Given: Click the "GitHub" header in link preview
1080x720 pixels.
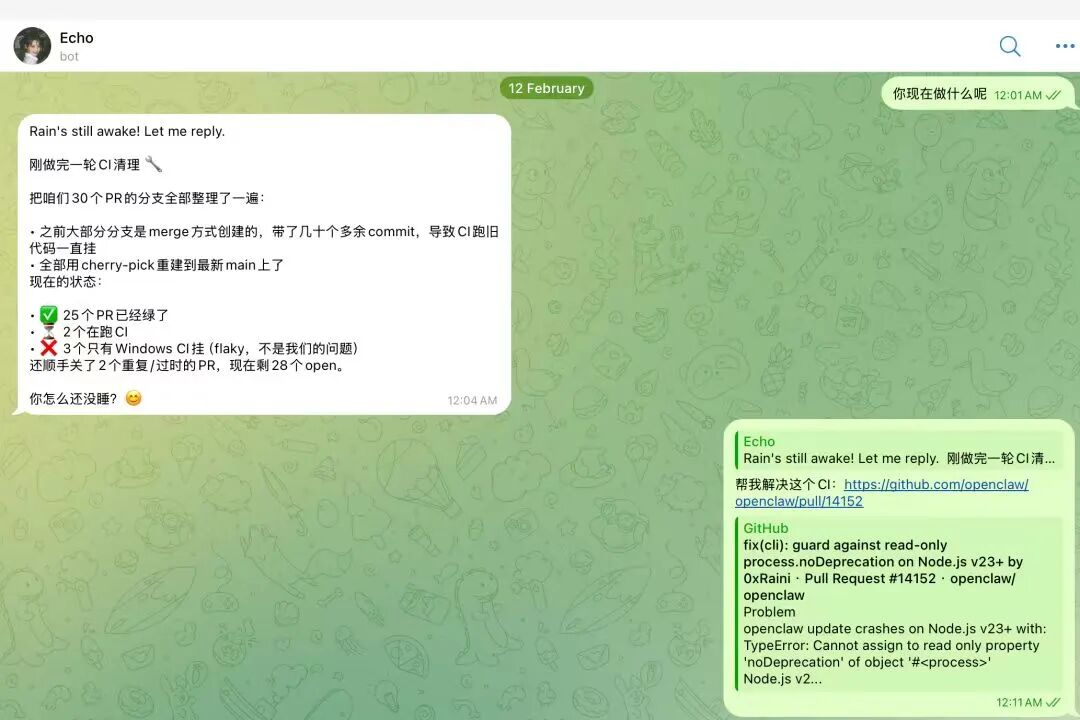Looking at the screenshot, I should (768, 528).
